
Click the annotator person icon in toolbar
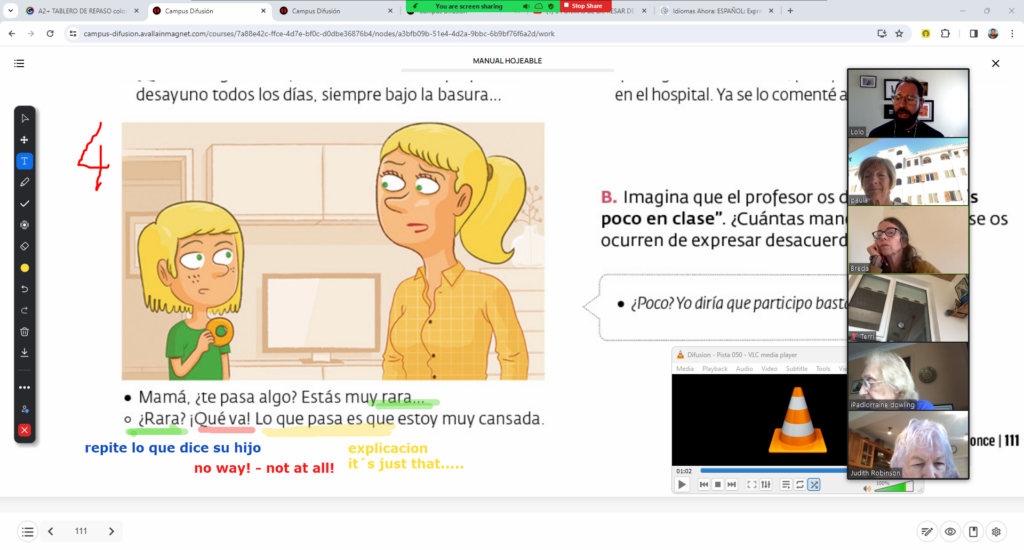[24, 409]
